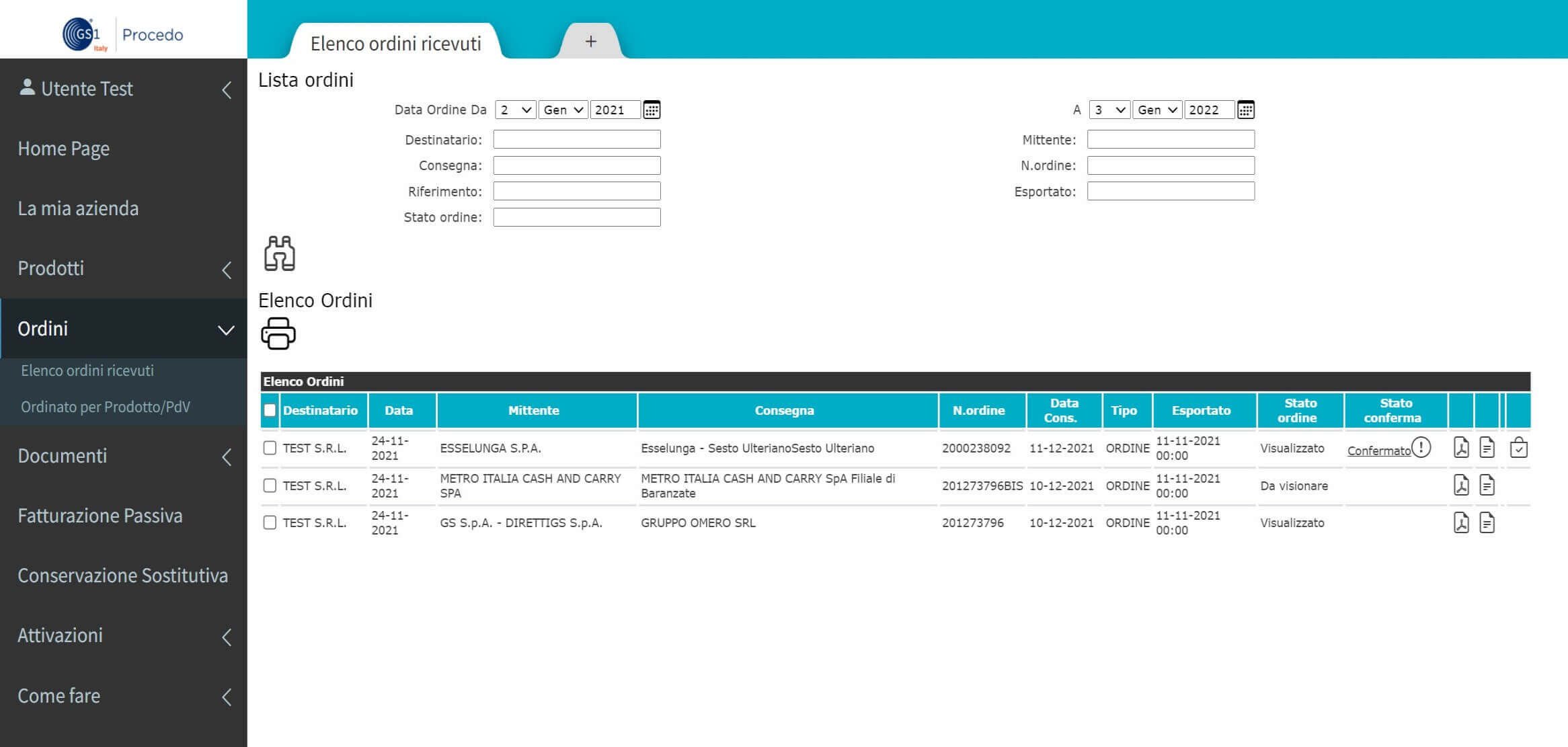Open calendar picker for Data Ordine Da
This screenshot has height=747, width=1568.
click(x=652, y=110)
